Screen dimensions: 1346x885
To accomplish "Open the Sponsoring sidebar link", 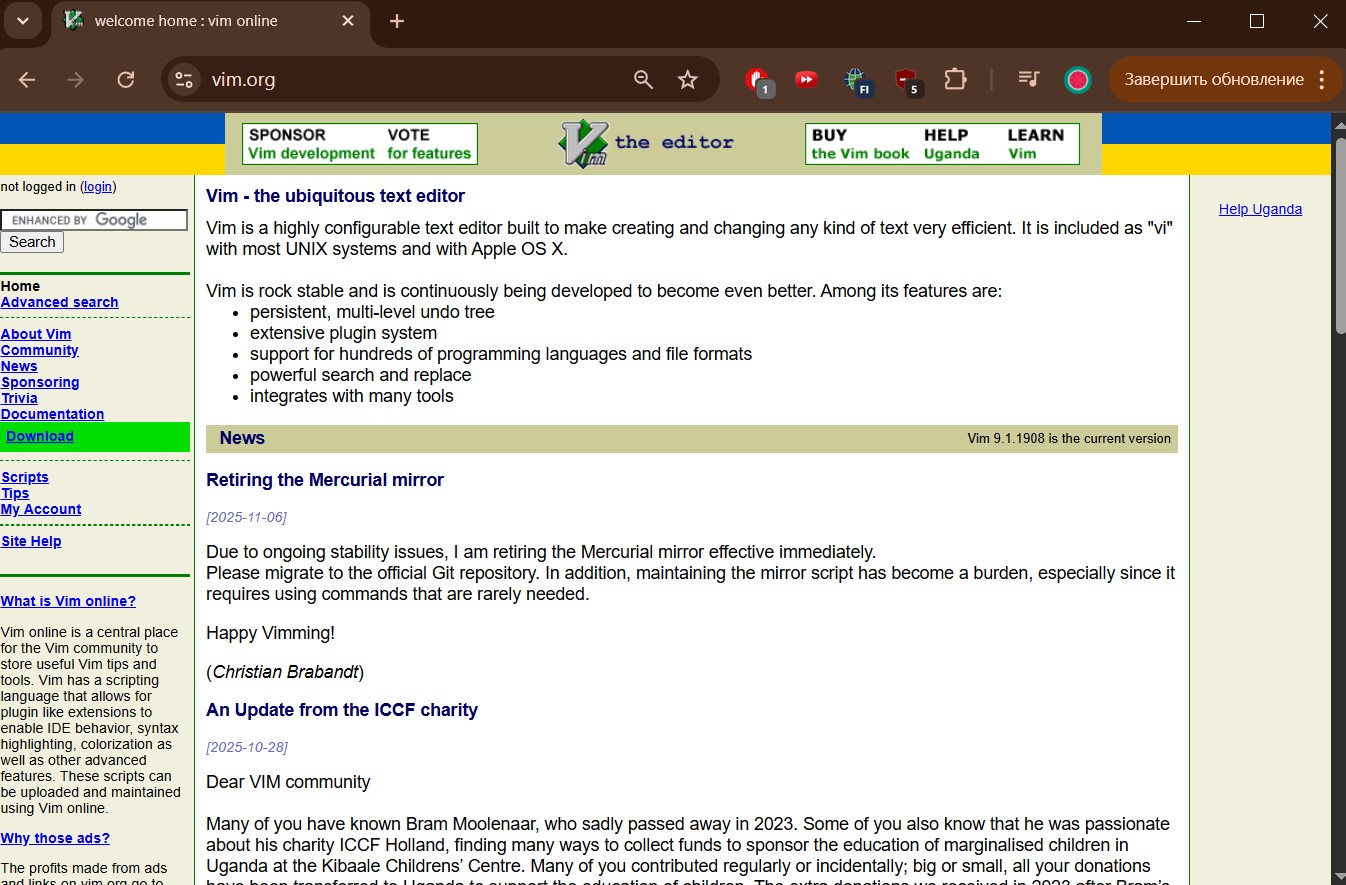I will [x=40, y=382].
